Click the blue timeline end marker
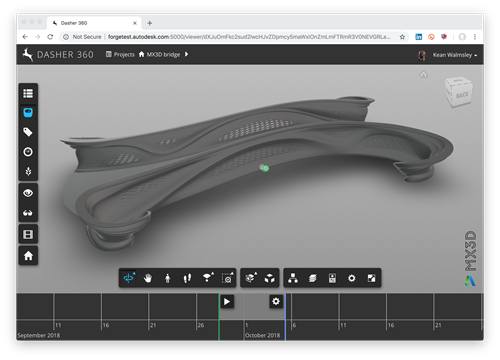 point(285,317)
